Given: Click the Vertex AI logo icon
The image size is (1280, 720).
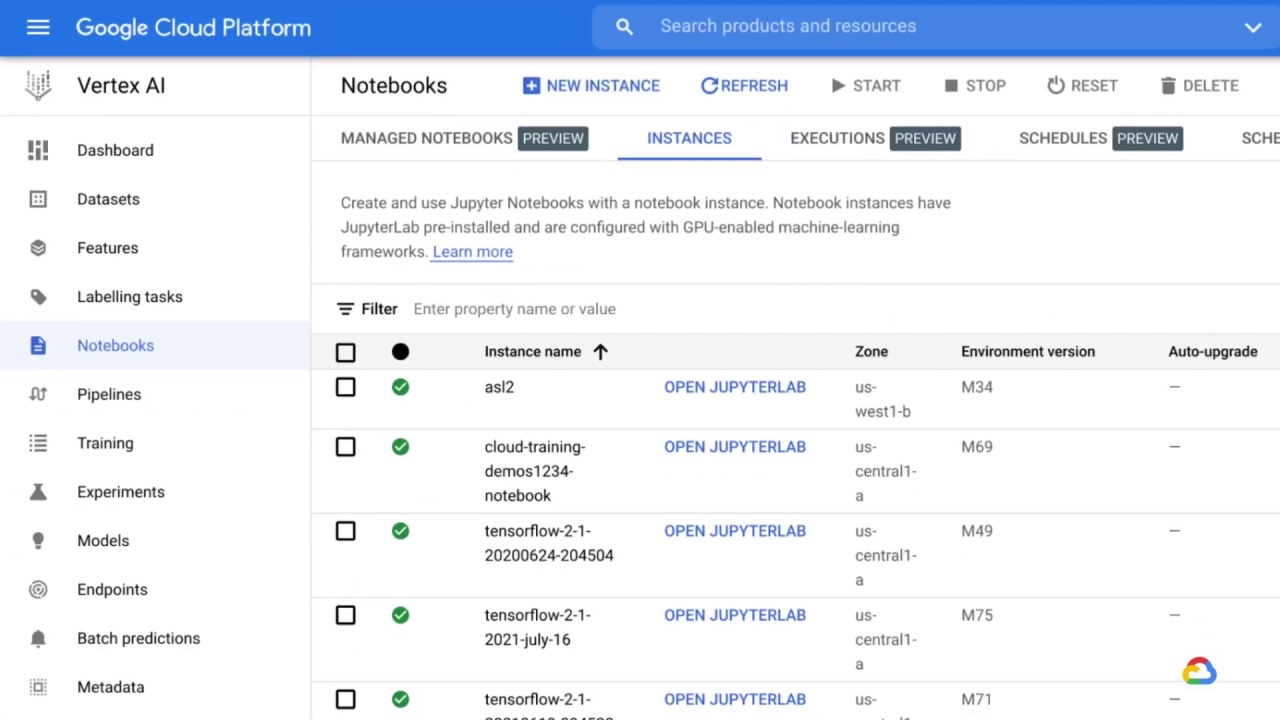Looking at the screenshot, I should [38, 86].
